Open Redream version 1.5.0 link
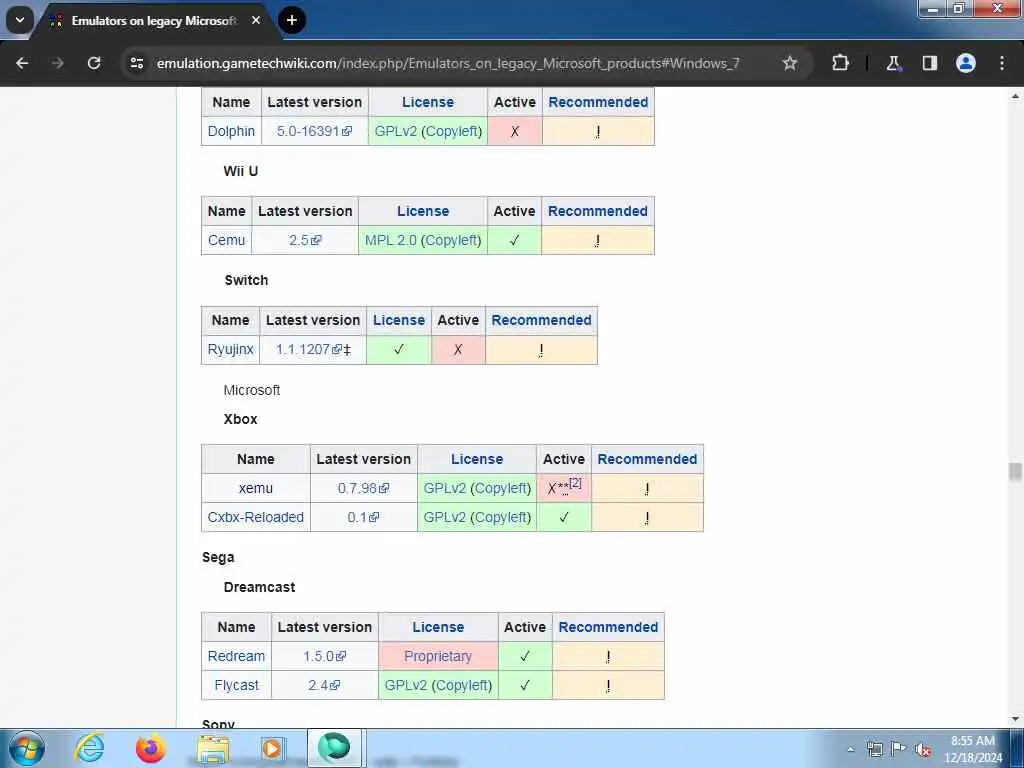Viewport: 1024px width, 768px height. coord(325,656)
